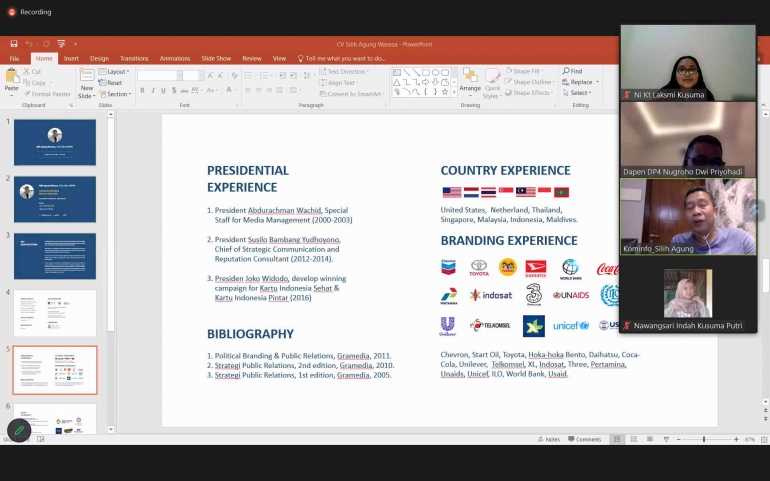770x481 pixels.
Task: Open the Section dropdown
Action: click(115, 94)
